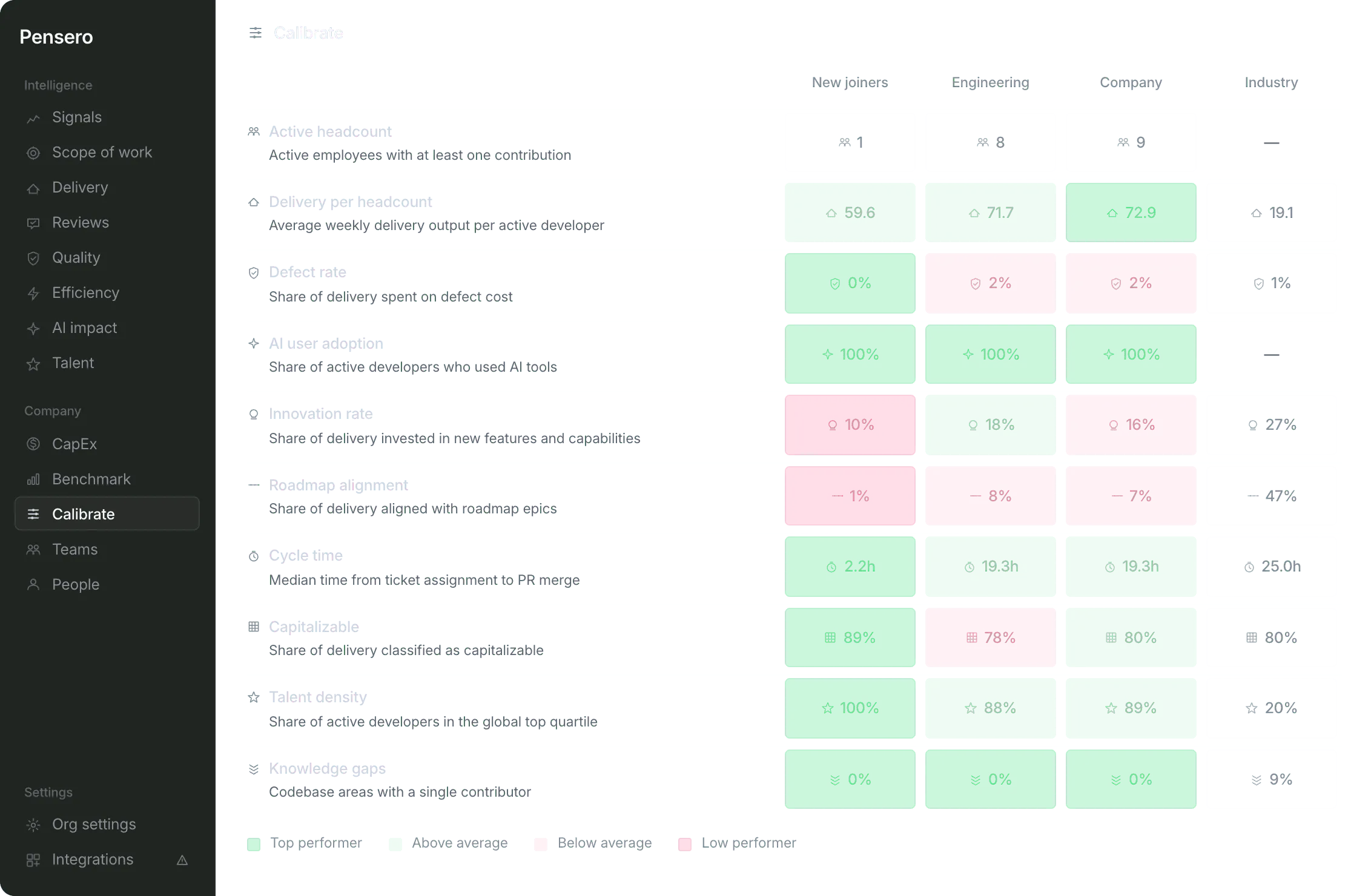Click the New joiners 0% defect rate cell
This screenshot has width=1371, height=896.
[x=850, y=283]
